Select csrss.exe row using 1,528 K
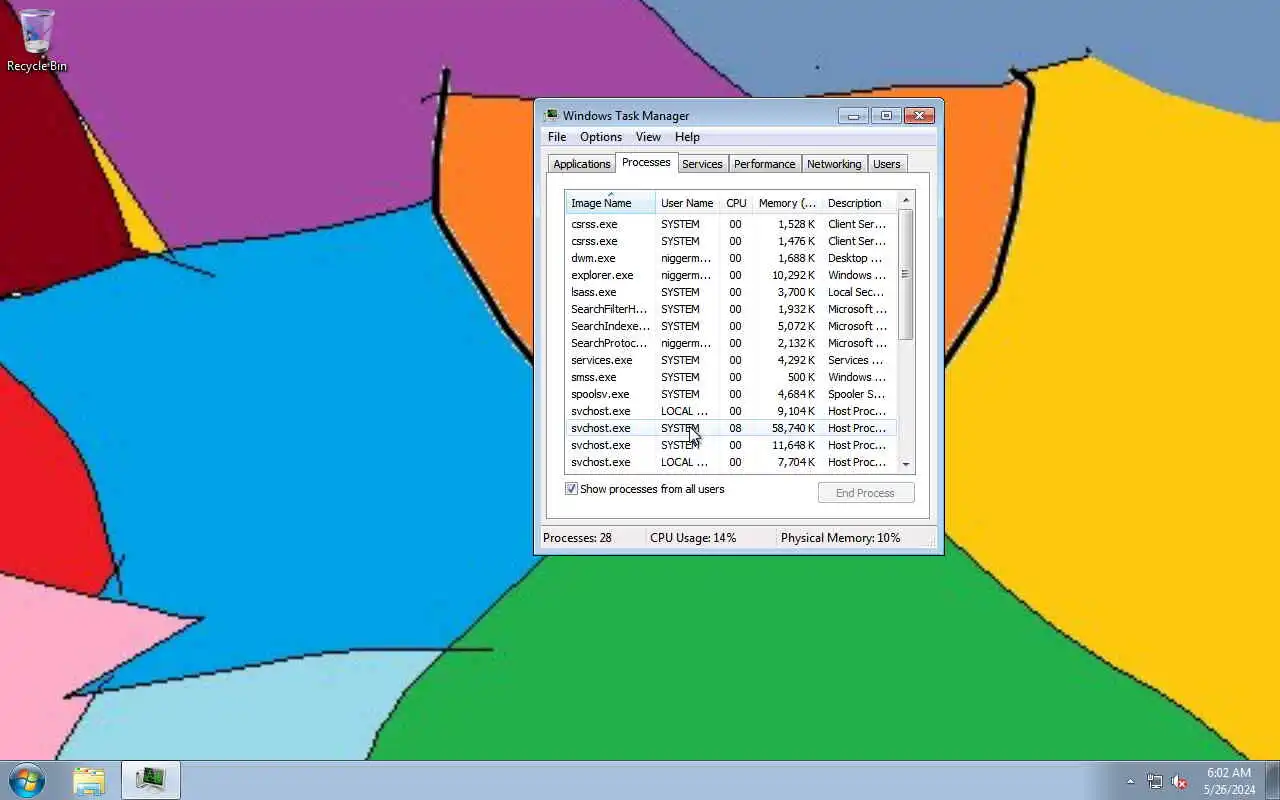The height and width of the screenshot is (800, 1280). pyautogui.click(x=731, y=224)
